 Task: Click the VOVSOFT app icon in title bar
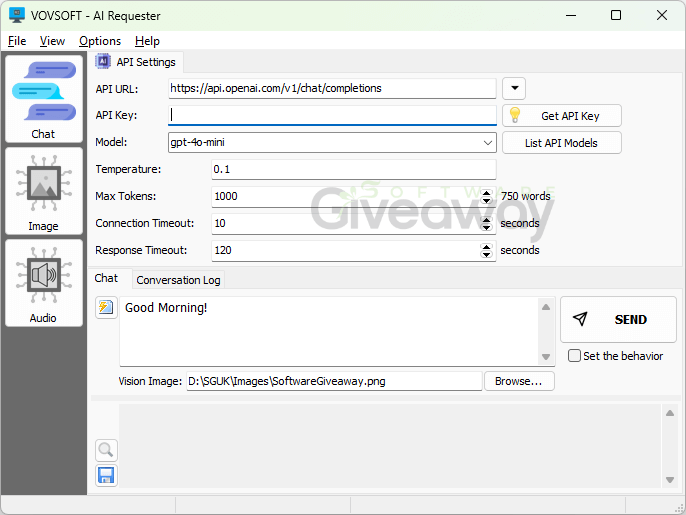17,15
